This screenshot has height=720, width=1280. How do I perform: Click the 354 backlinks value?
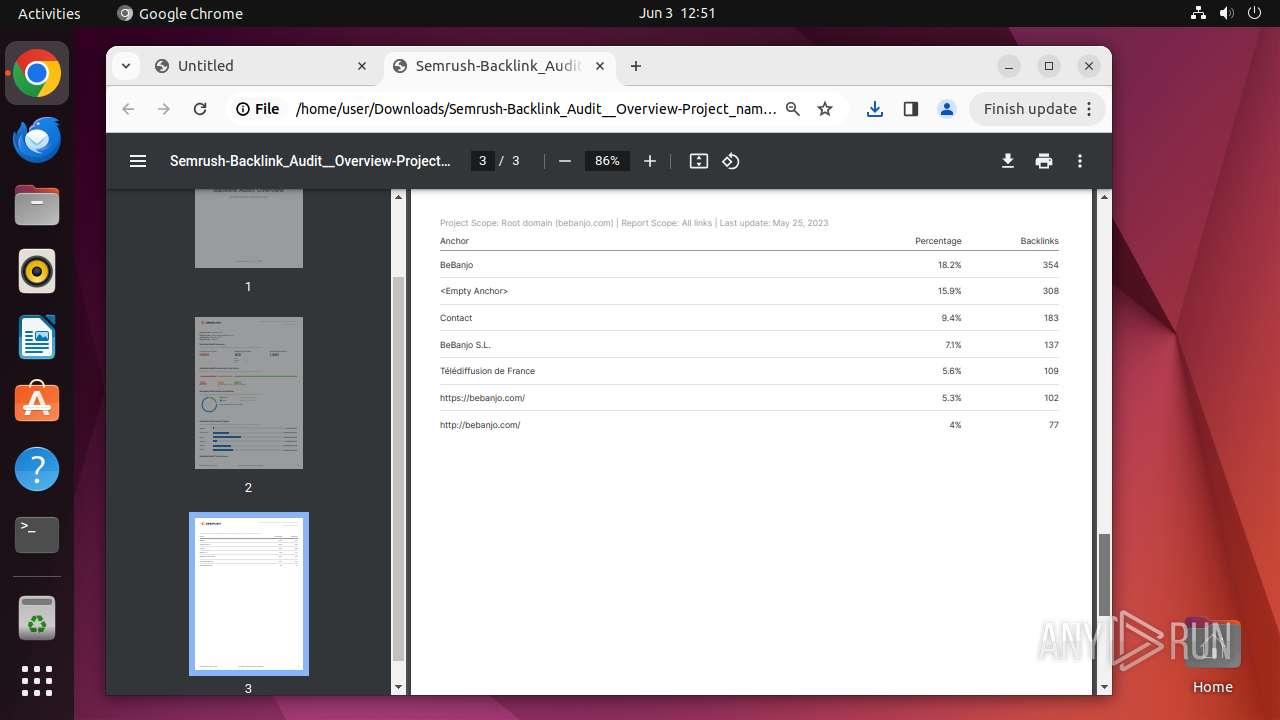click(x=1050, y=265)
